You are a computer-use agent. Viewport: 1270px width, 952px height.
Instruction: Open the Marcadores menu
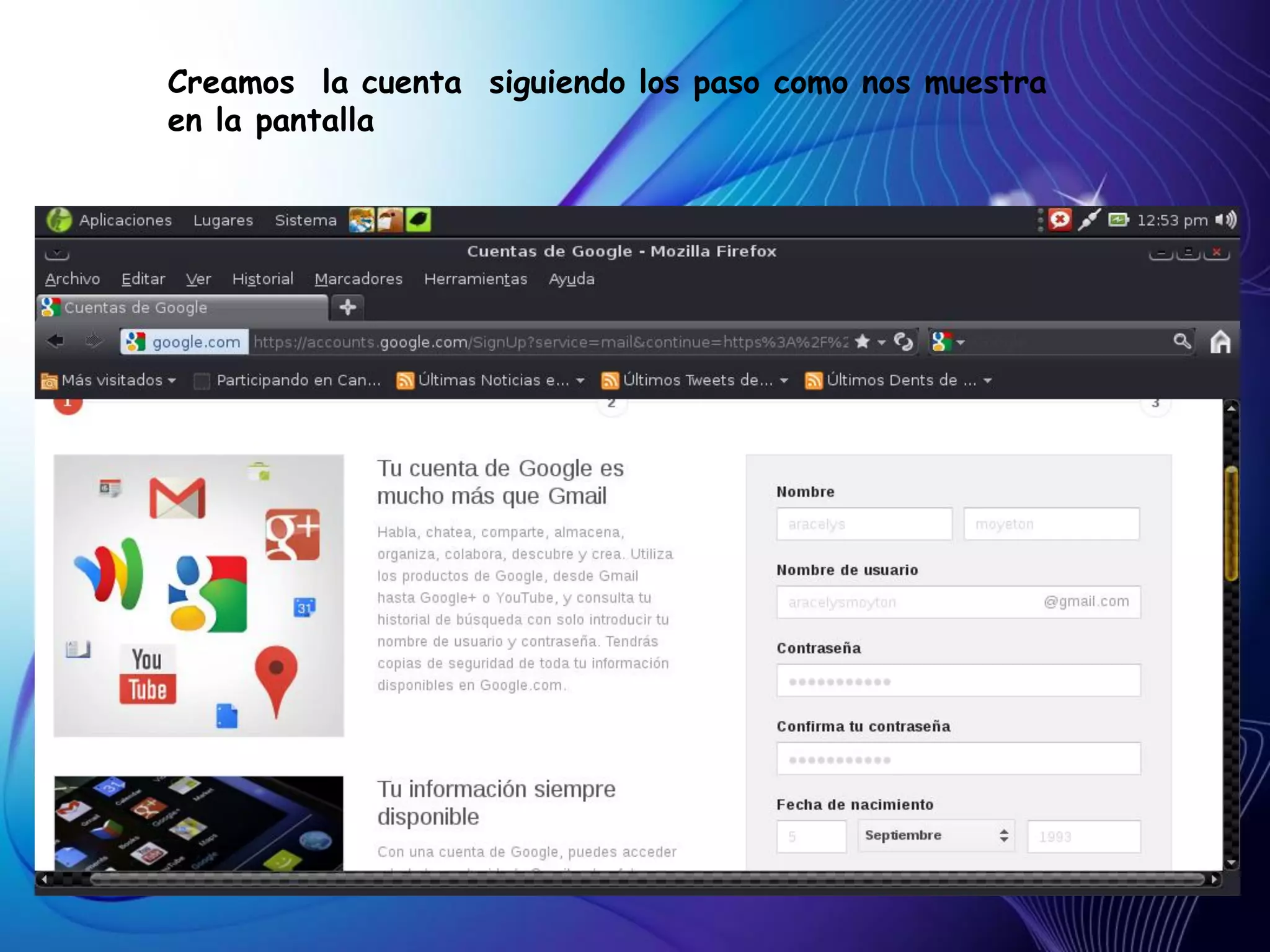pyautogui.click(x=358, y=279)
